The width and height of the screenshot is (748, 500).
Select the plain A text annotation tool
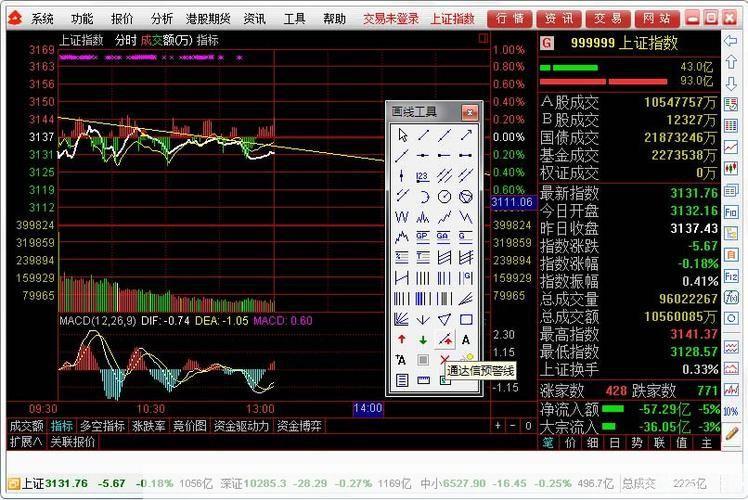point(466,339)
